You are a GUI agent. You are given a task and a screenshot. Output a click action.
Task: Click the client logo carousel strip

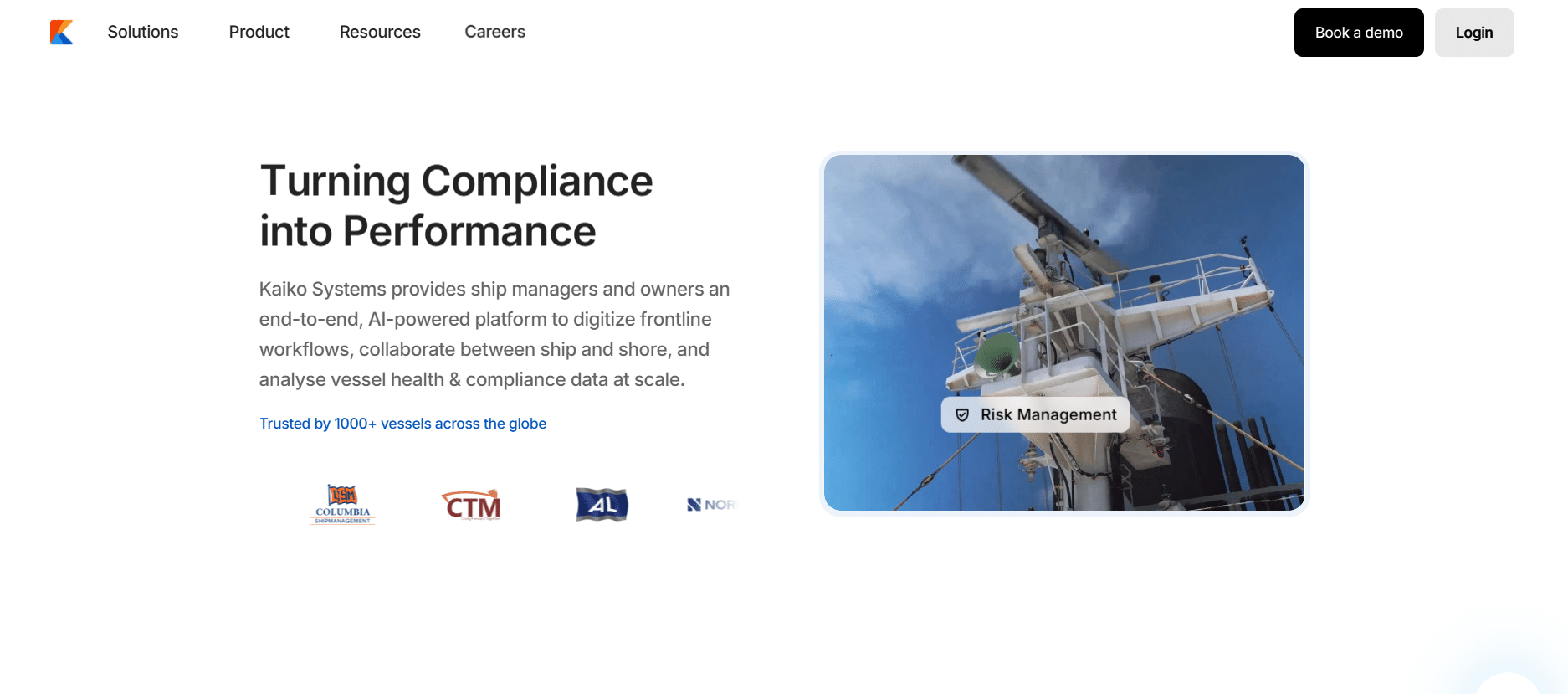[499, 505]
